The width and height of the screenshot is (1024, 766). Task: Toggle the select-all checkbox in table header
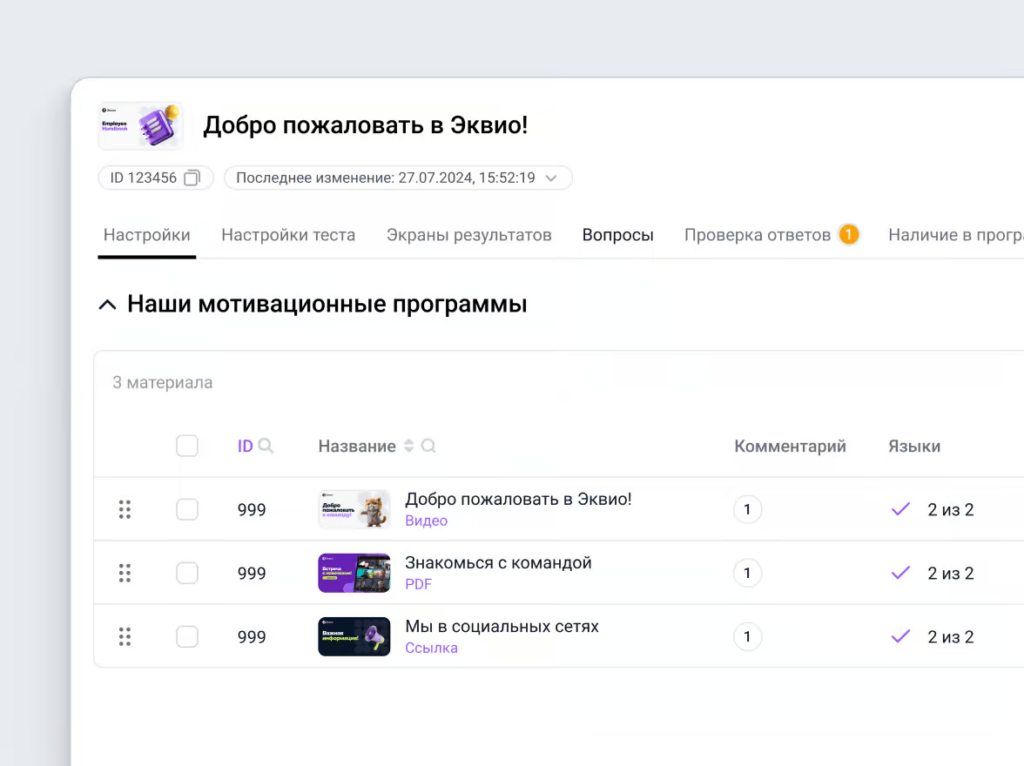(x=187, y=446)
